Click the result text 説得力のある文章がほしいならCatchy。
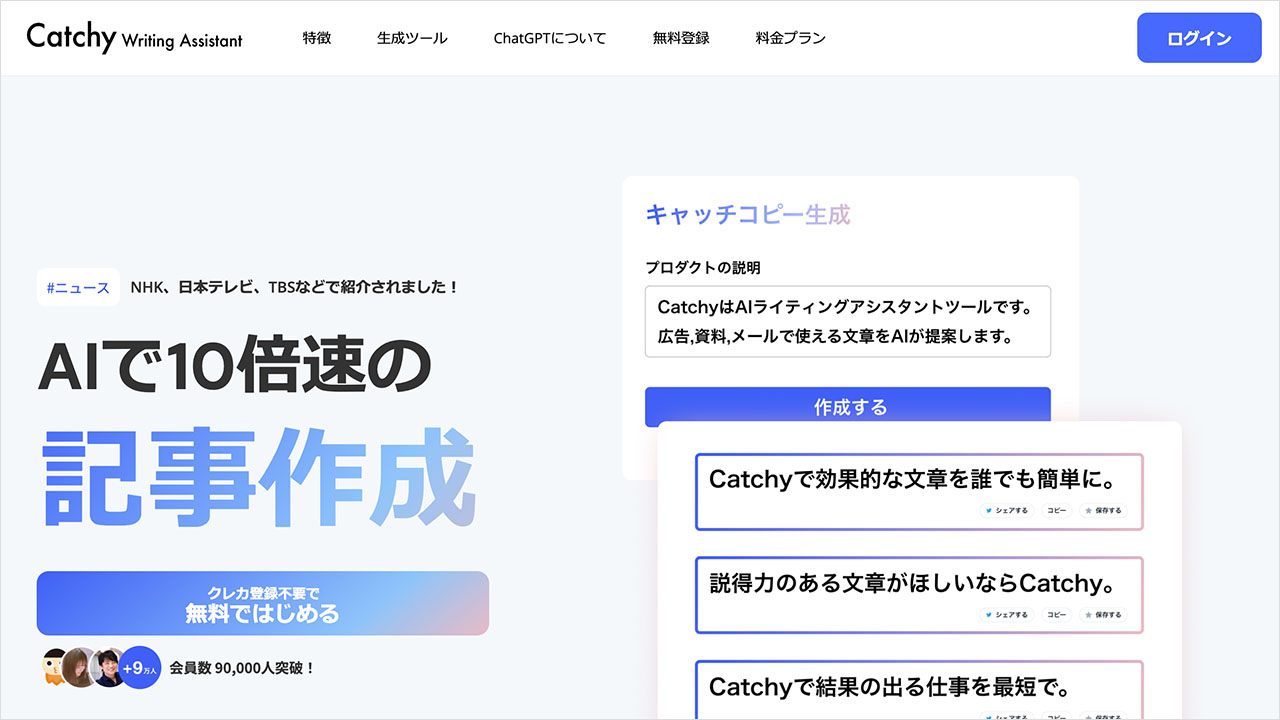 coord(912,583)
